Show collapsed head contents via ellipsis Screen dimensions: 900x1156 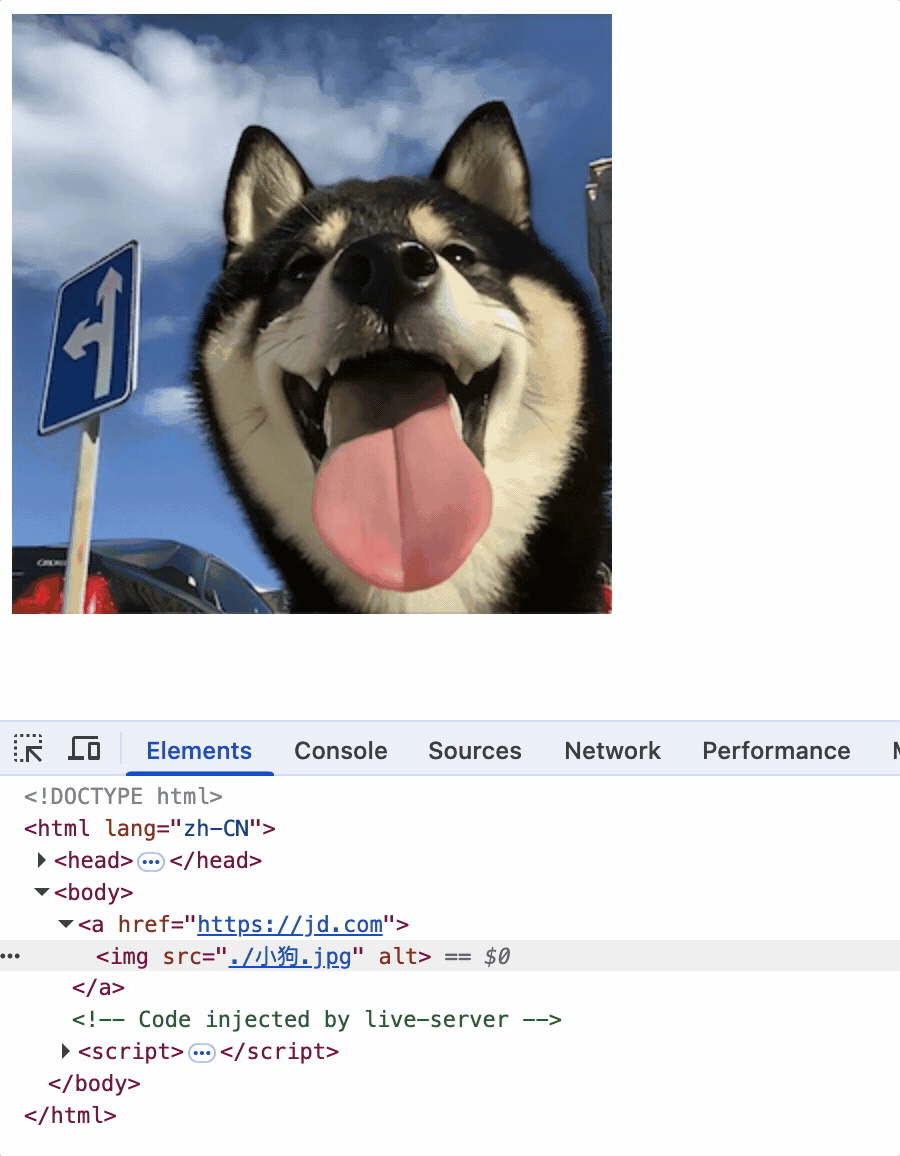coord(151,861)
